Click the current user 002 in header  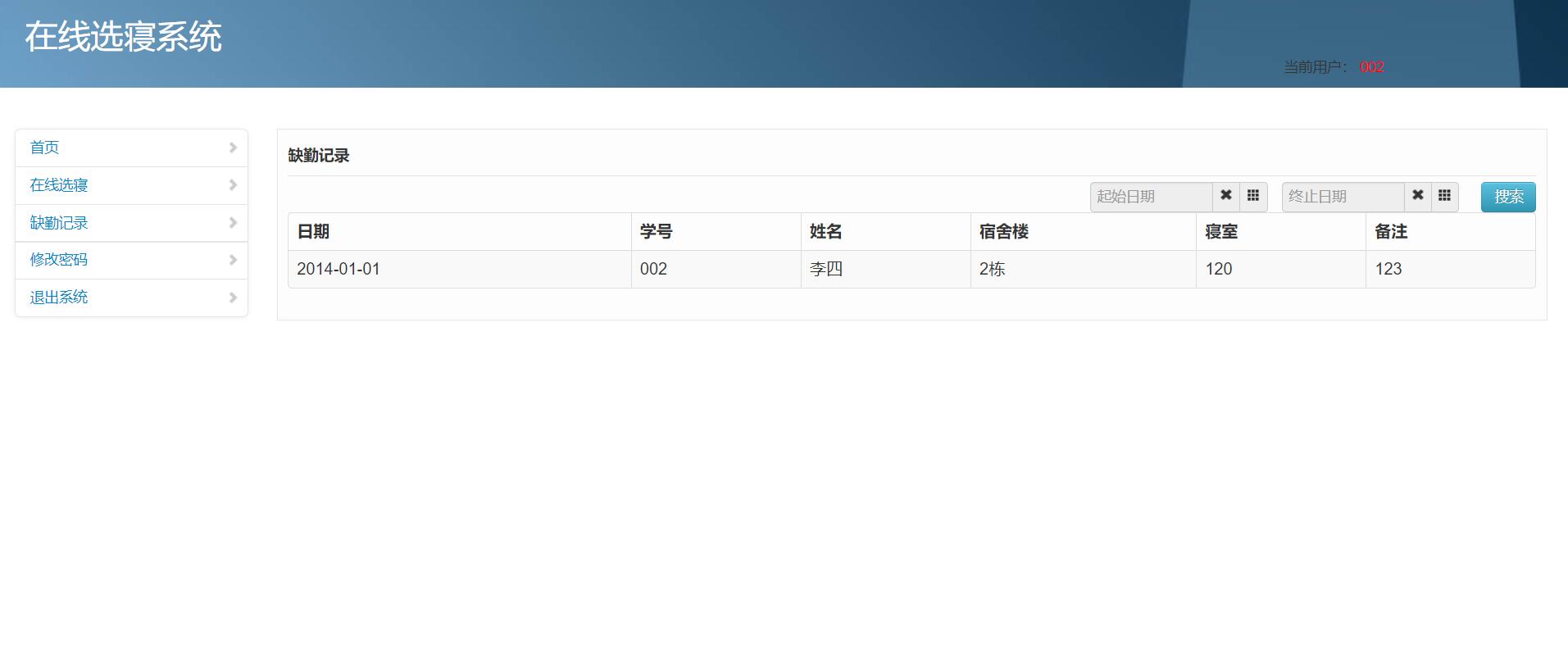coord(1372,67)
